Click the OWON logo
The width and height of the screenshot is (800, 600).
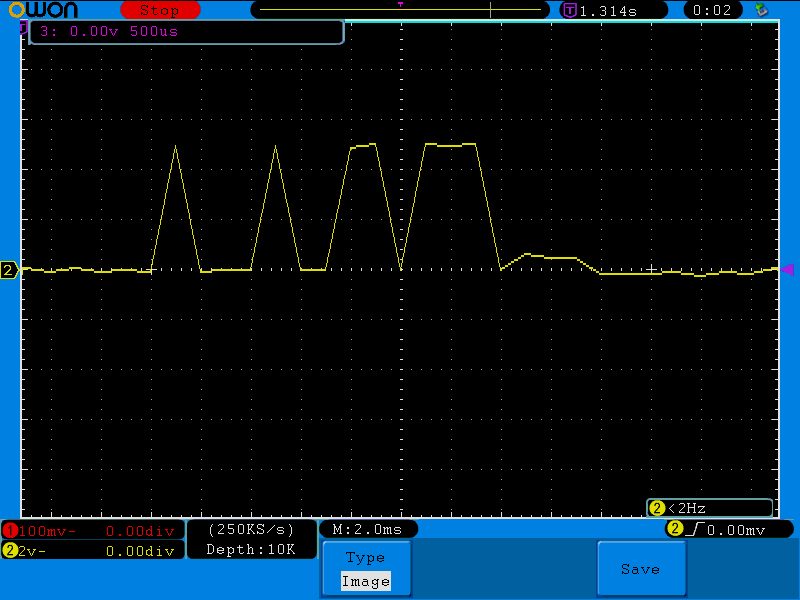[x=44, y=10]
